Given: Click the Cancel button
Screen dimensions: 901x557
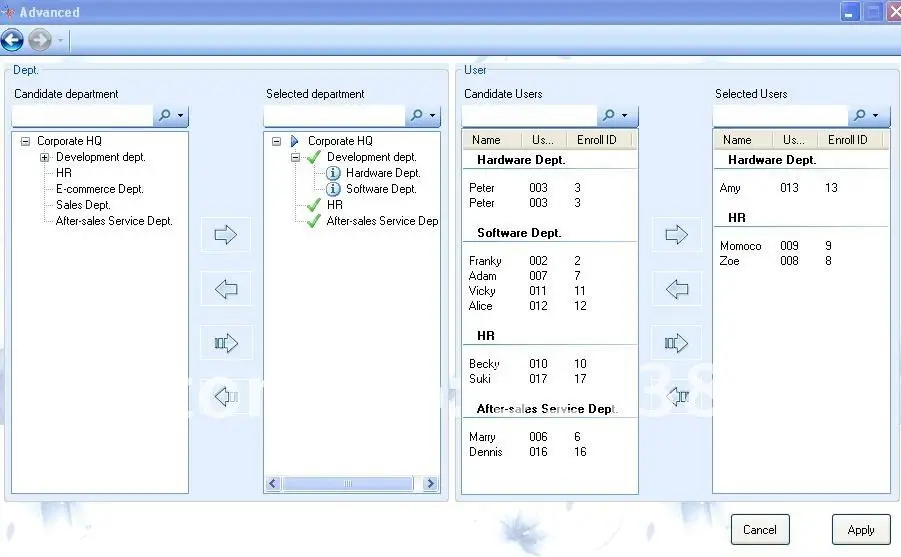Looking at the screenshot, I should tap(760, 529).
